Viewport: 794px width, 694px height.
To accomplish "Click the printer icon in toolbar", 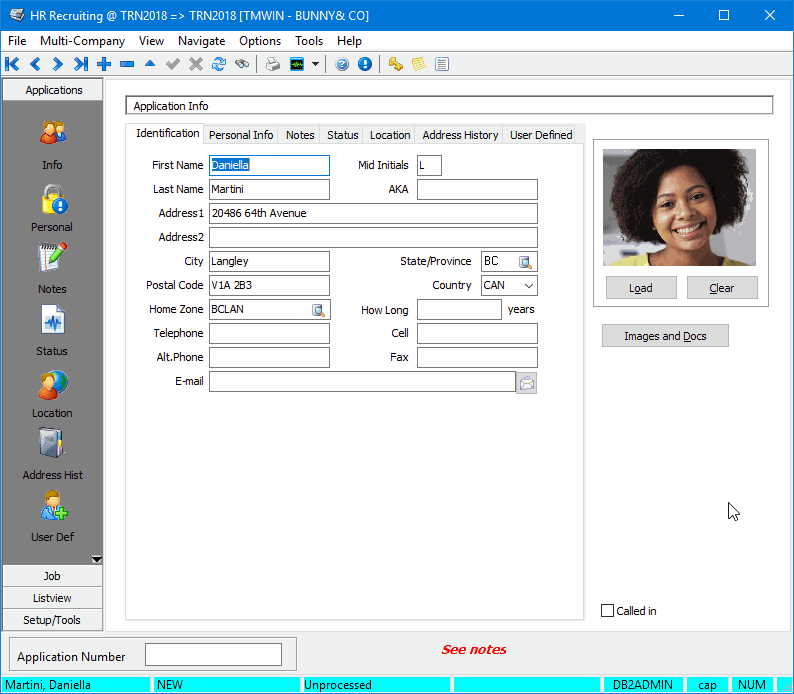I will [273, 64].
